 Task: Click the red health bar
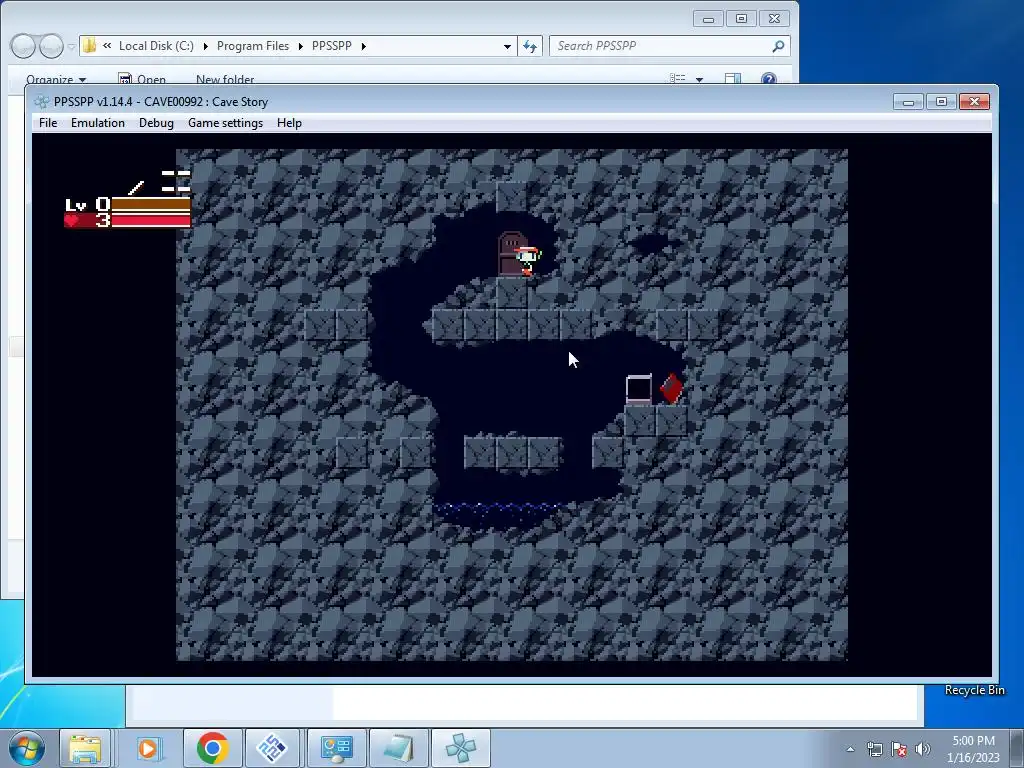[151, 220]
